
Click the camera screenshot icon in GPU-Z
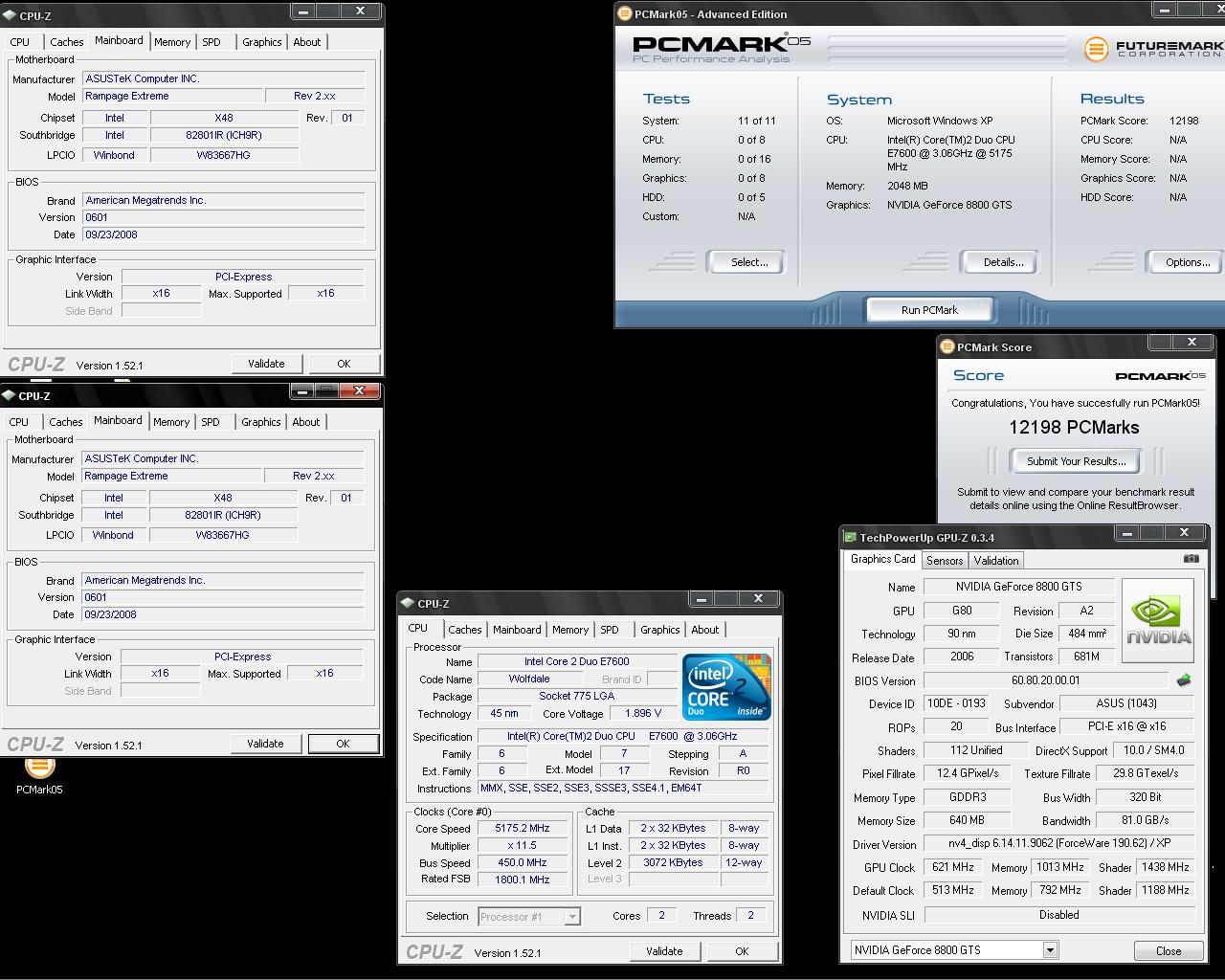pos(1191,558)
